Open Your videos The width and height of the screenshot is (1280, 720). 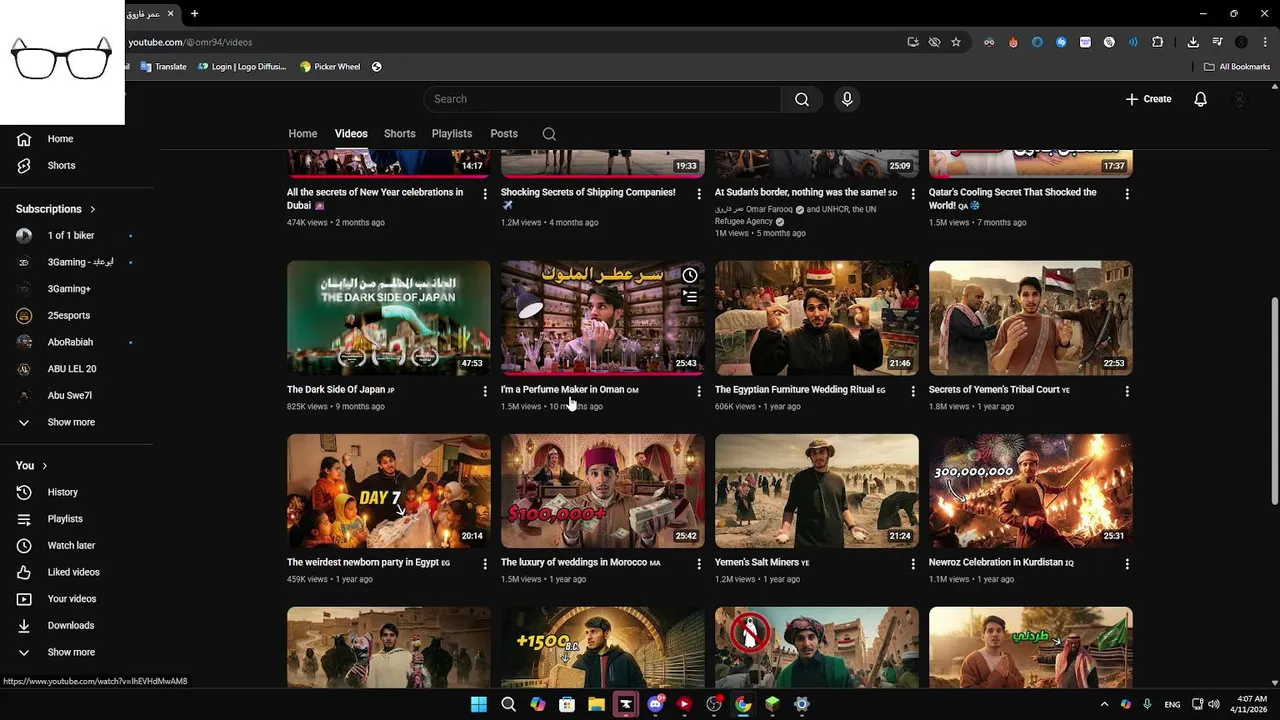point(76,599)
